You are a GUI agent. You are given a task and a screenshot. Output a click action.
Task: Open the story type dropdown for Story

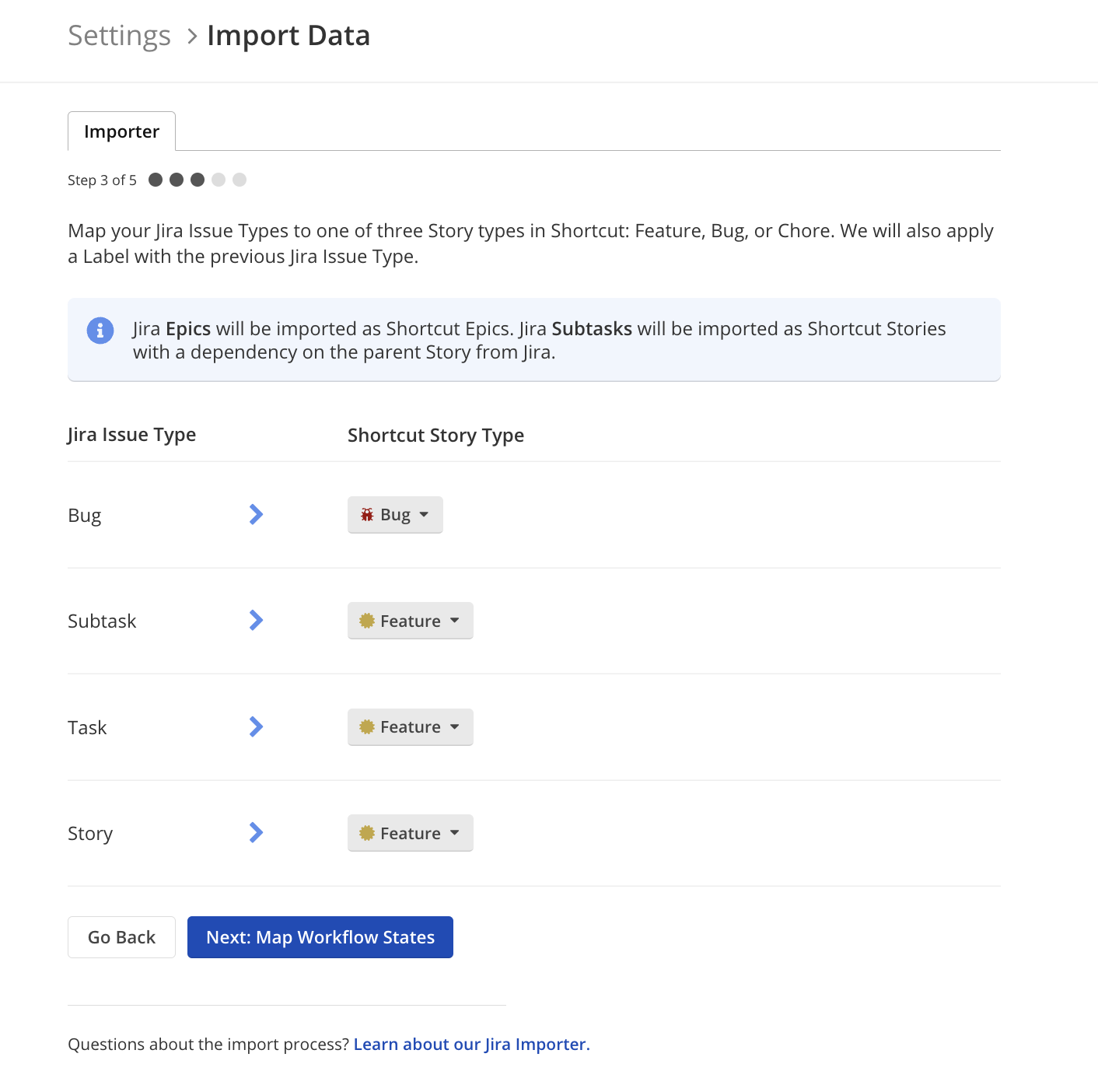point(411,833)
